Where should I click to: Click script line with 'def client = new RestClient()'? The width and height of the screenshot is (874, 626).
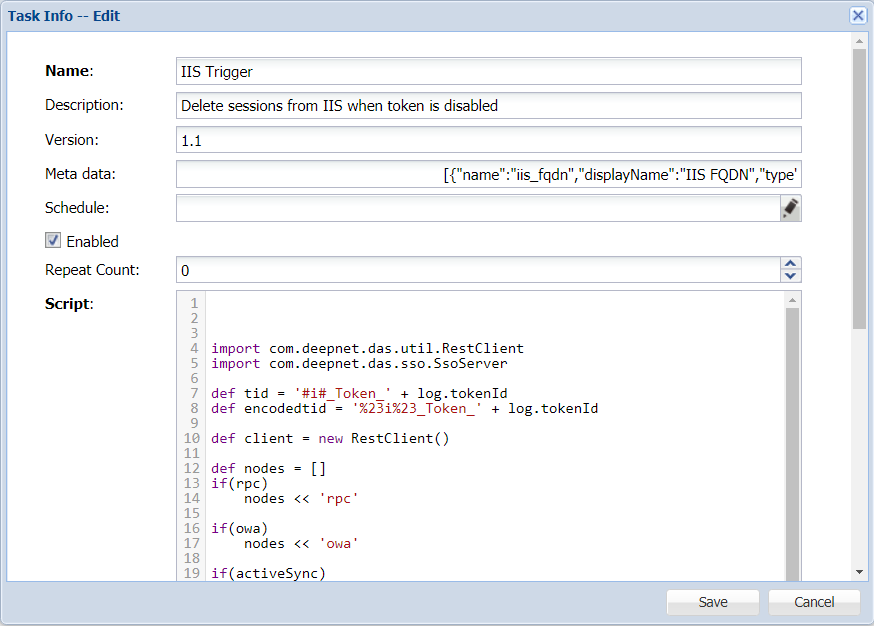[330, 438]
